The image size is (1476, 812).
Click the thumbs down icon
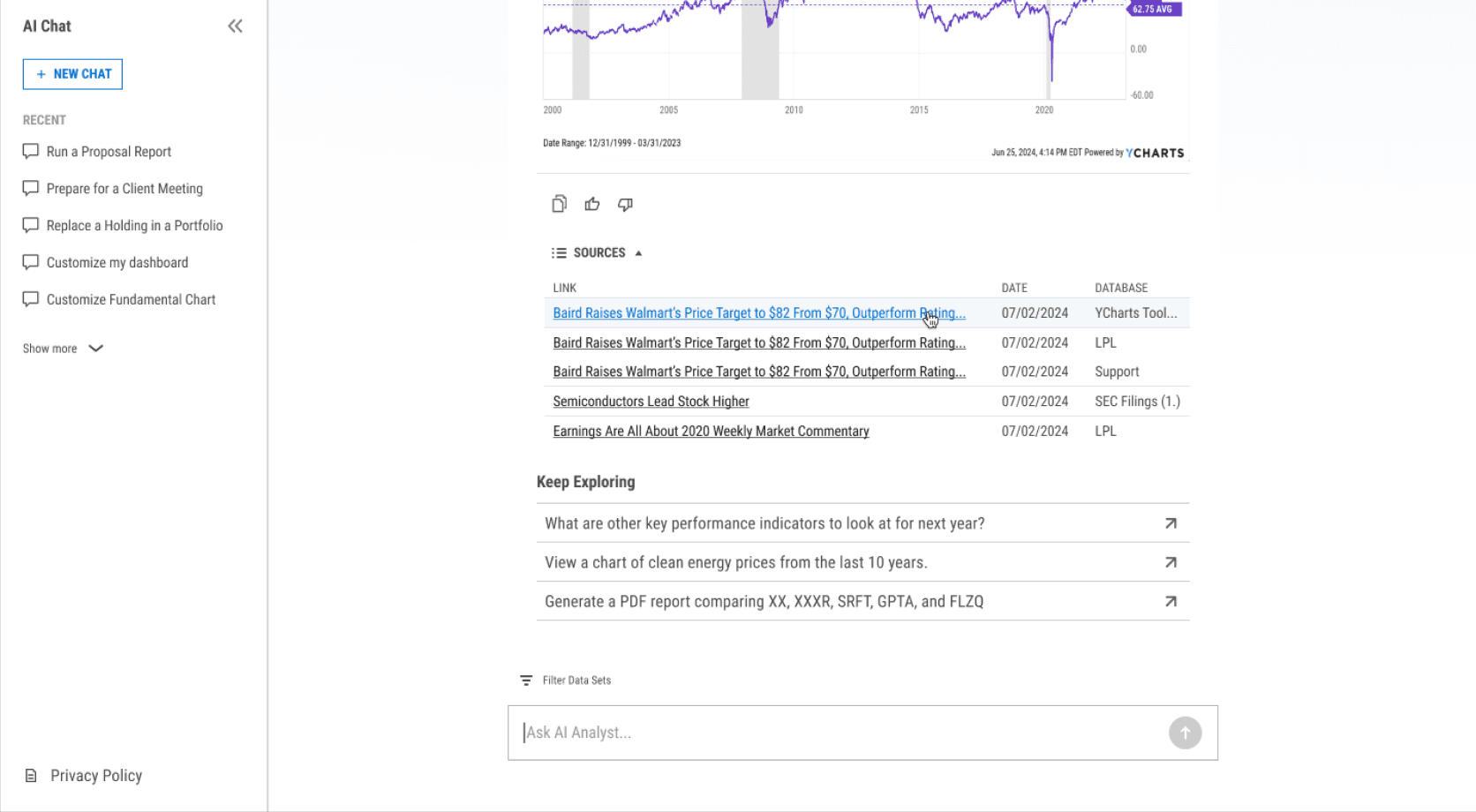pos(625,204)
